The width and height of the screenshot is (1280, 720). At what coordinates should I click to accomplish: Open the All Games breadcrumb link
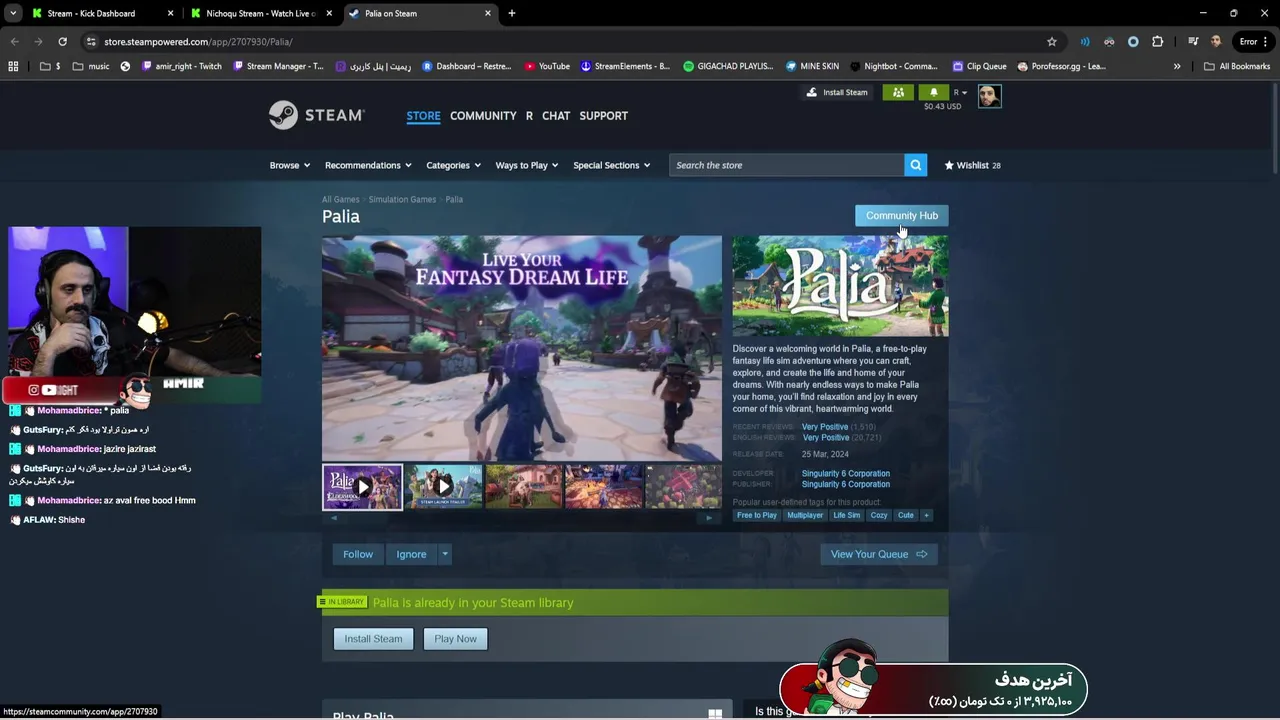pos(340,200)
